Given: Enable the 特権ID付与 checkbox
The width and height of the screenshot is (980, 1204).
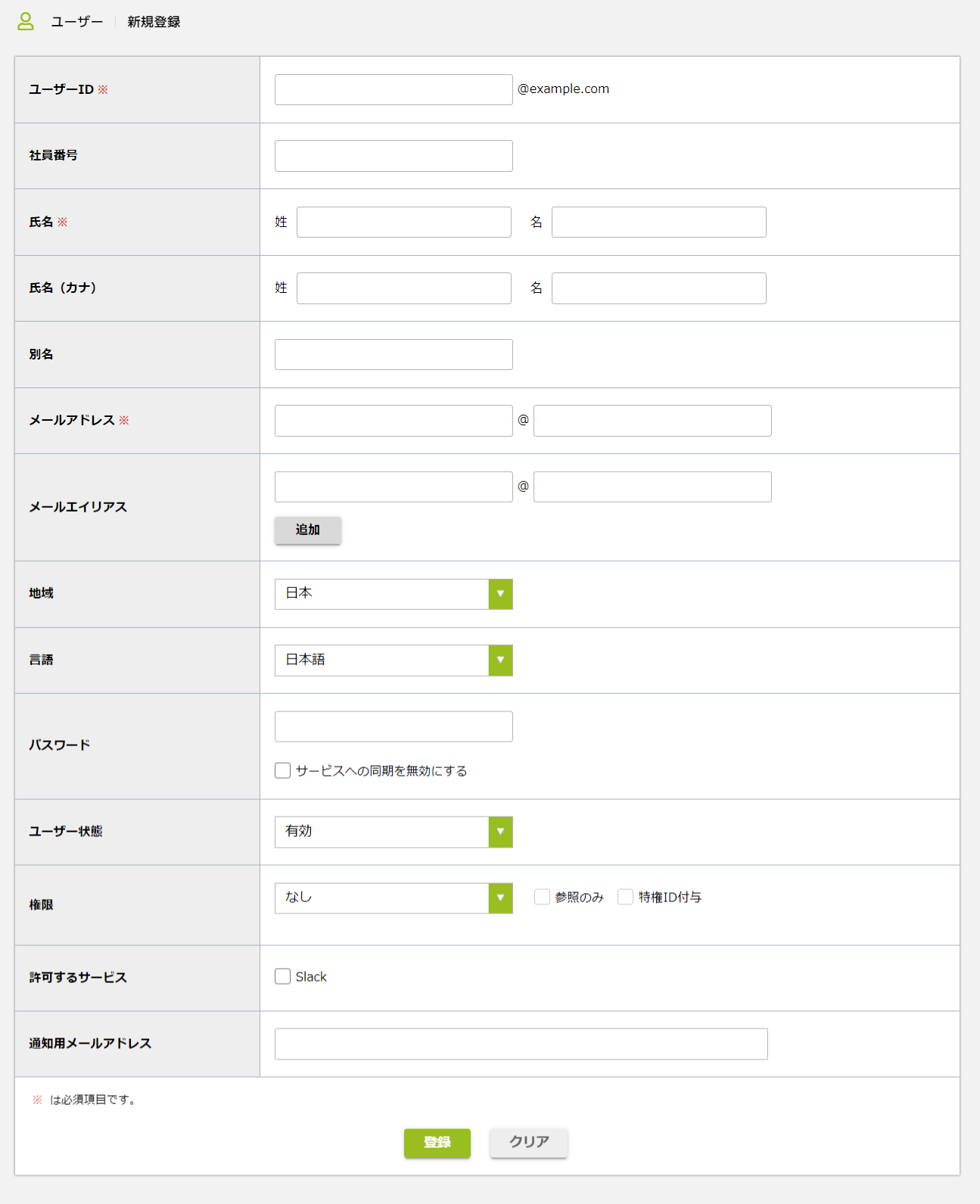Looking at the screenshot, I should coord(625,897).
